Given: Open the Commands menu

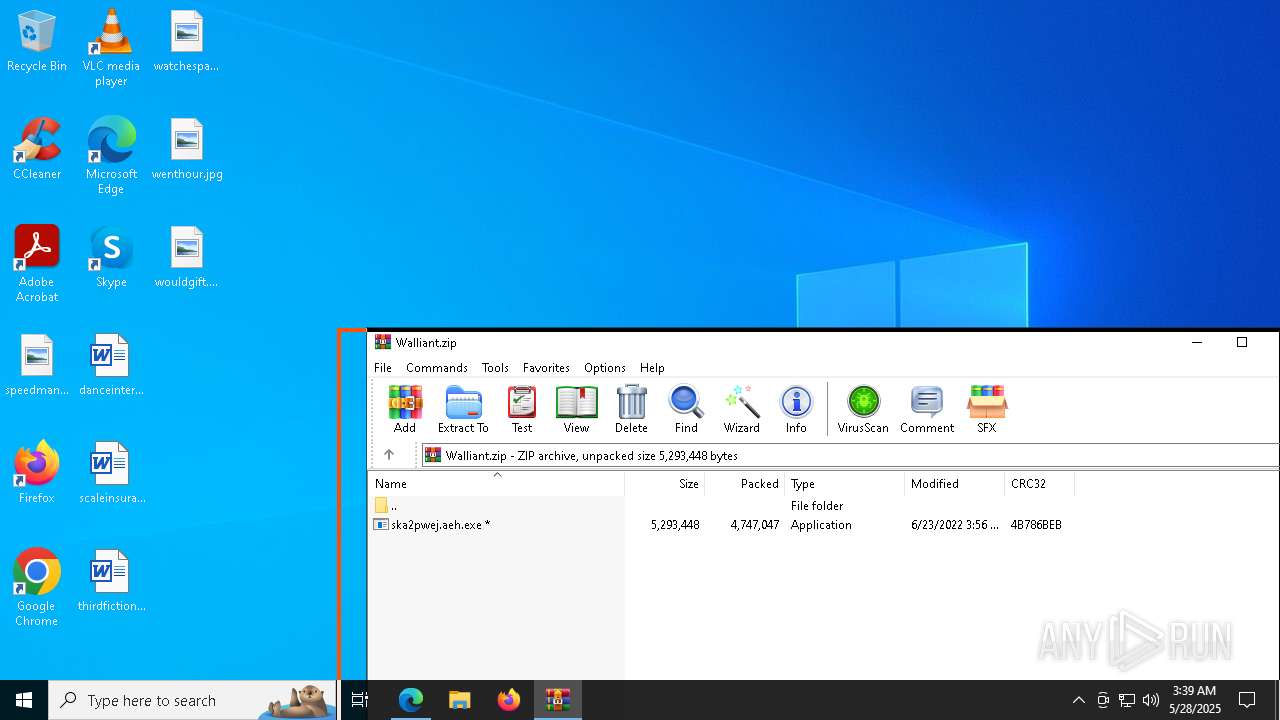Looking at the screenshot, I should pyautogui.click(x=437, y=368).
